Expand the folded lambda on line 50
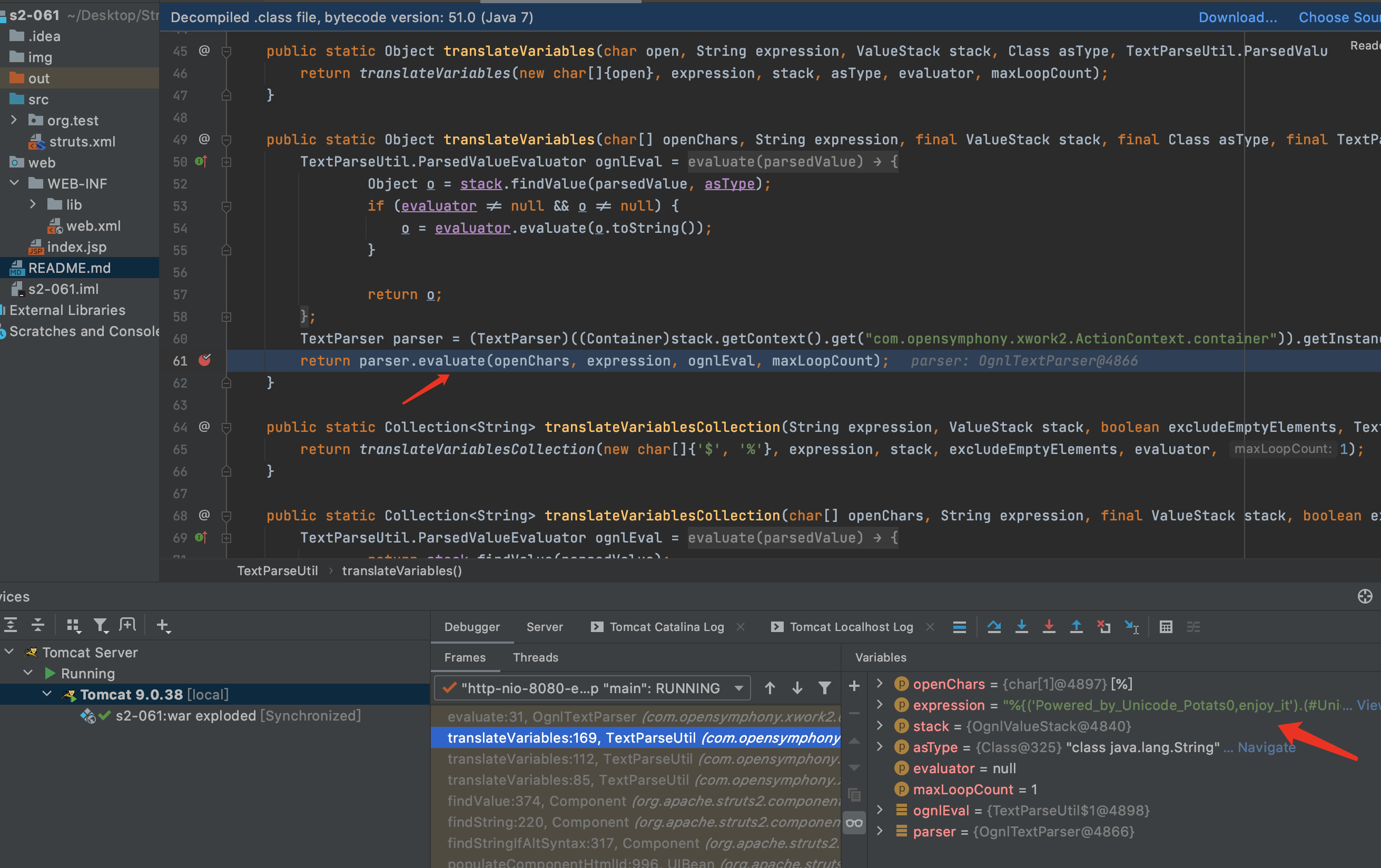The image size is (1381, 868). 226,162
